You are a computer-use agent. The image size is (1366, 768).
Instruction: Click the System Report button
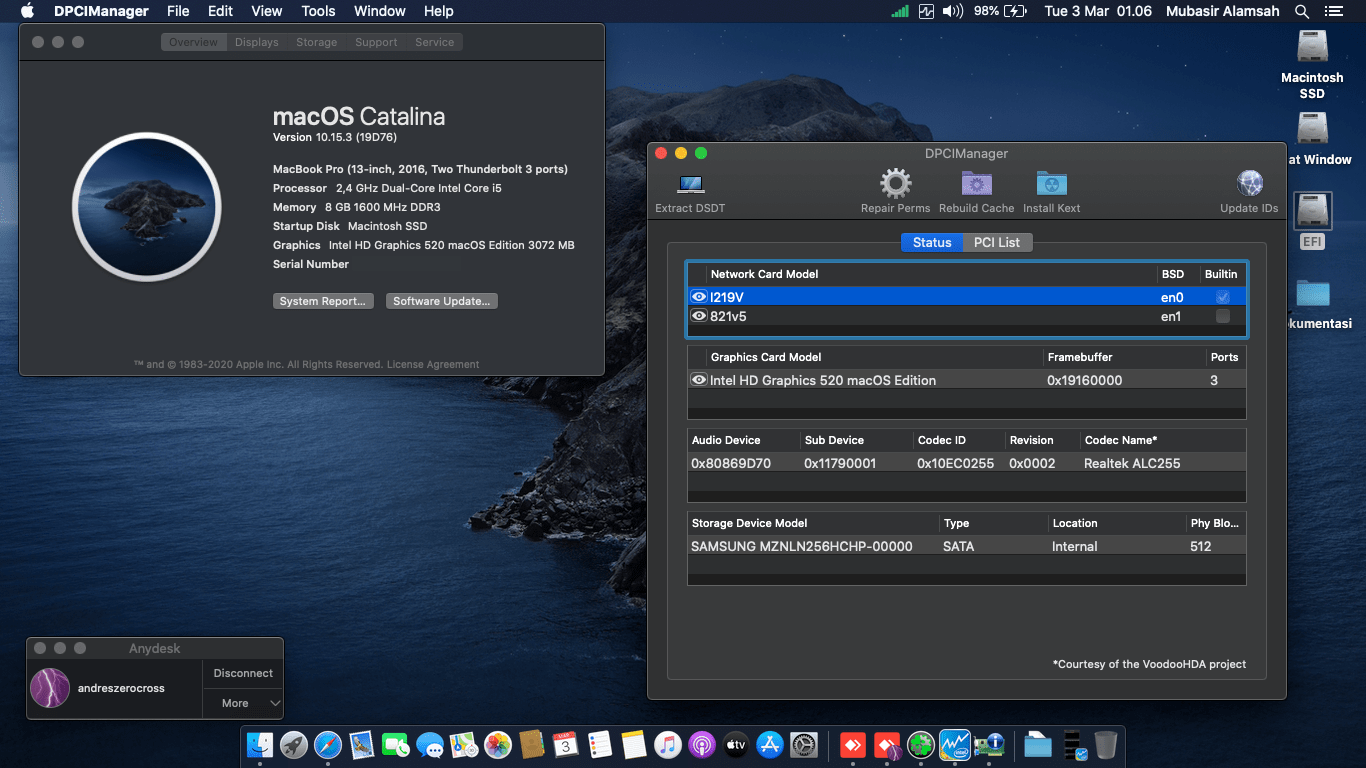323,301
